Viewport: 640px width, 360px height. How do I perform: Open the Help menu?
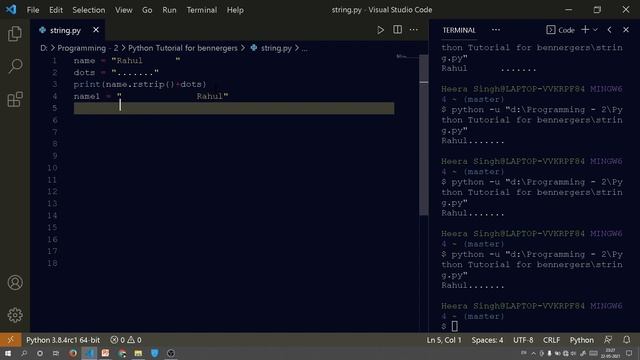pos(235,10)
